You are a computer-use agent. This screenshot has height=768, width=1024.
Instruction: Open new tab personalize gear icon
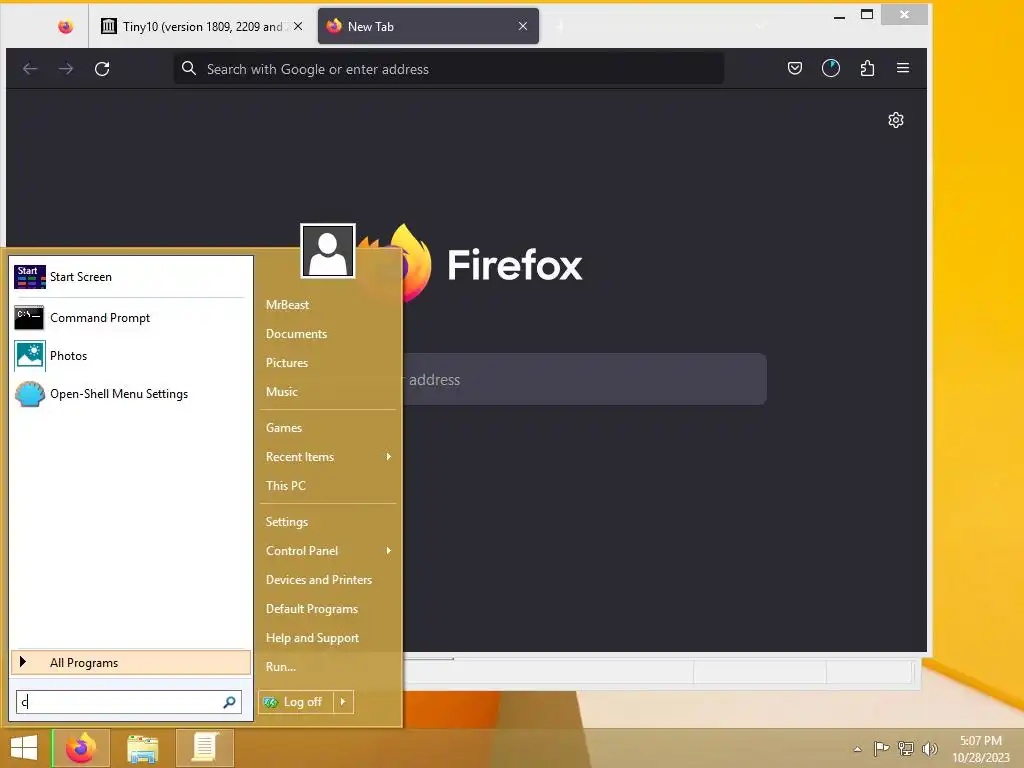pyautogui.click(x=896, y=120)
